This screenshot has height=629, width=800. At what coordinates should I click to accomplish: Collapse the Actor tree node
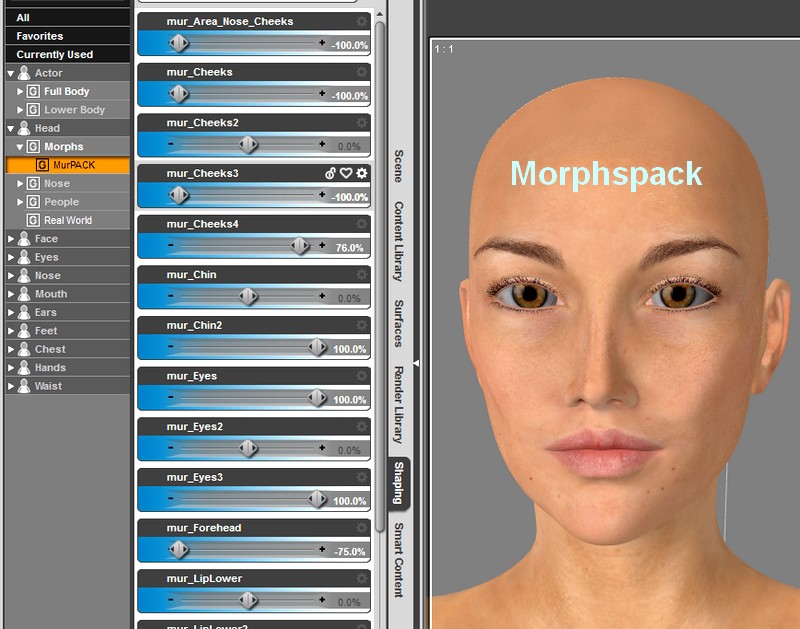click(11, 73)
